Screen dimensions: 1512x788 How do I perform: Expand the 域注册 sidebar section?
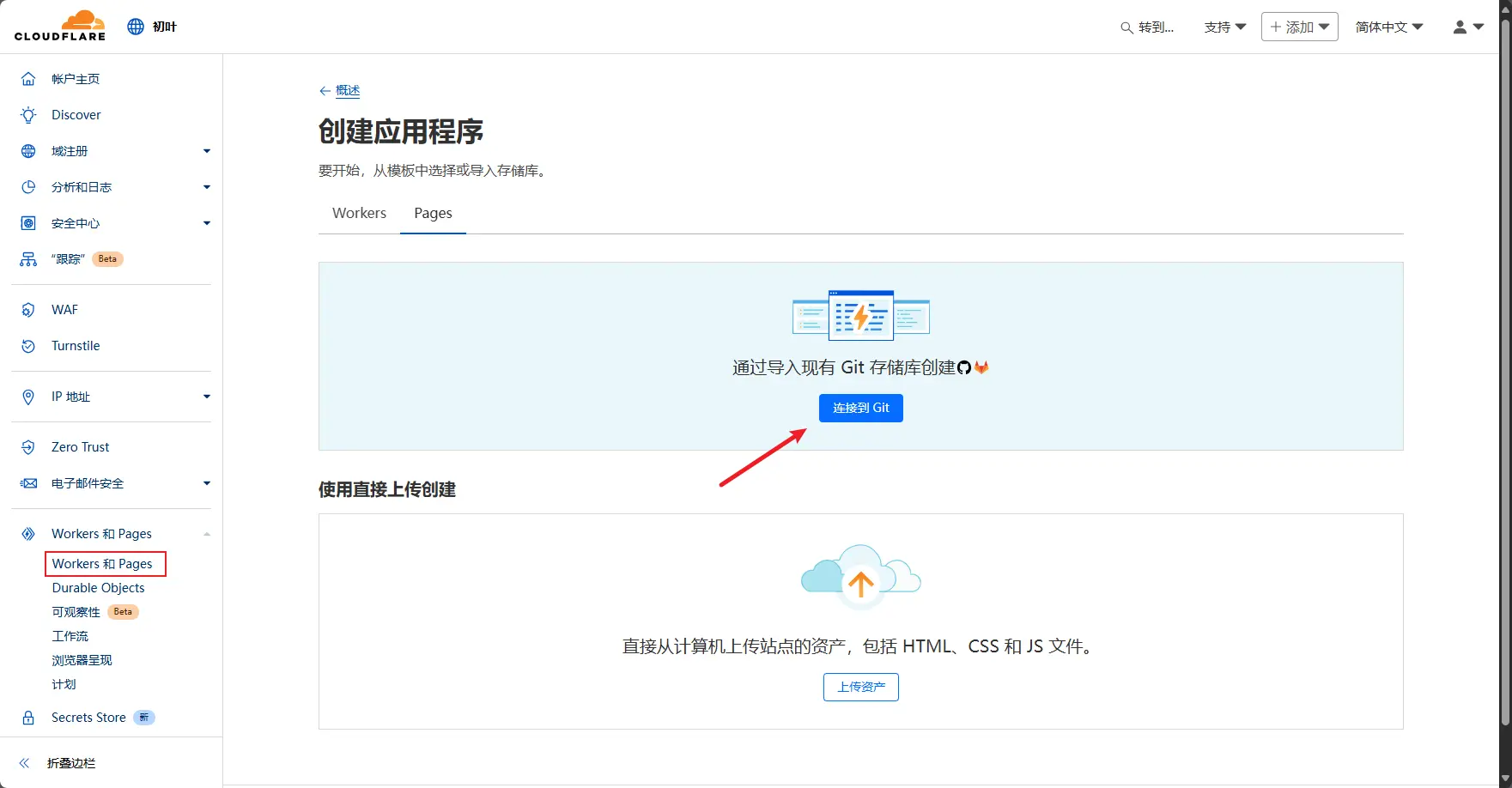click(206, 151)
